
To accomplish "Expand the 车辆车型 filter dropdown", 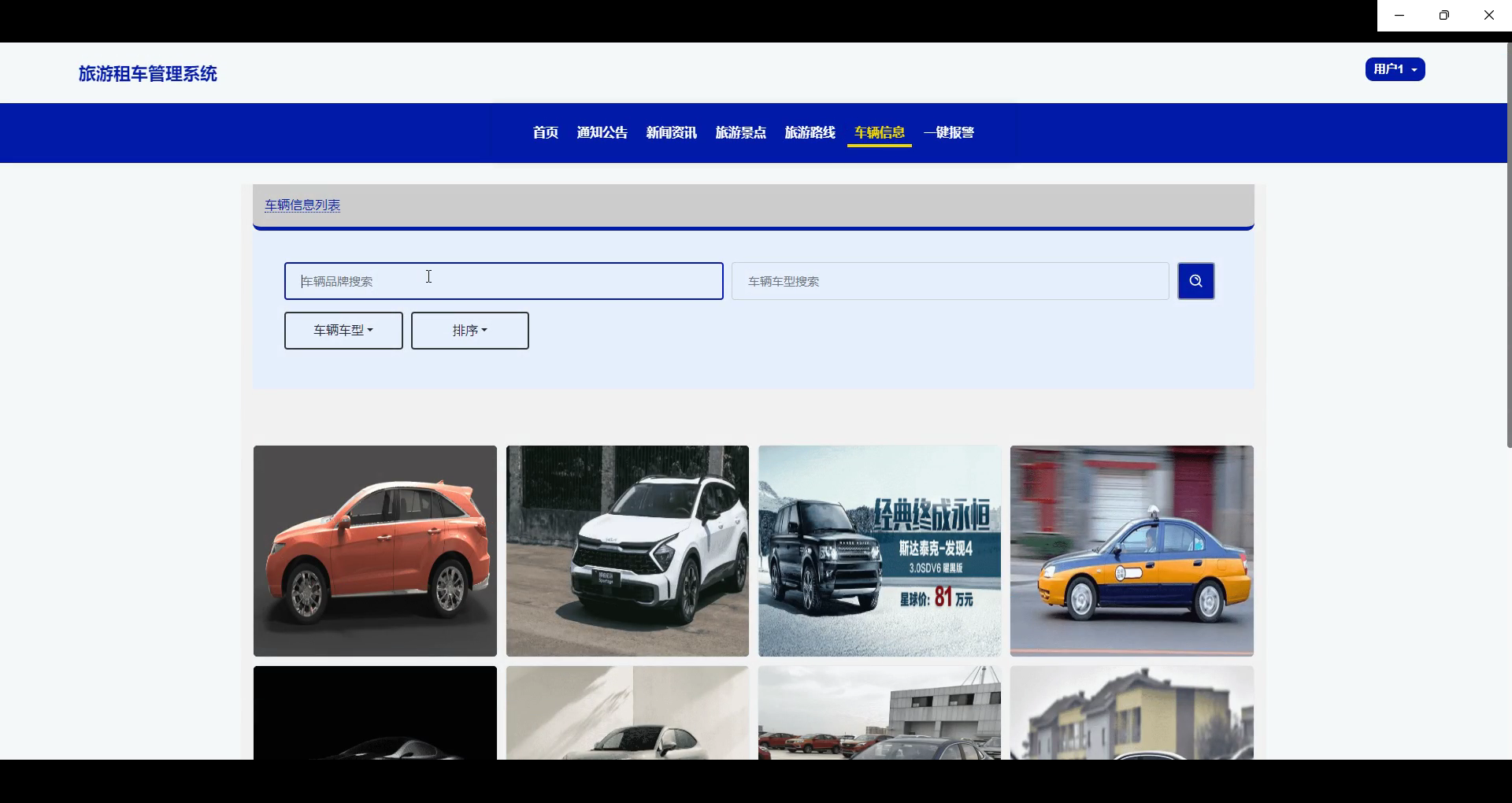I will pos(343,331).
